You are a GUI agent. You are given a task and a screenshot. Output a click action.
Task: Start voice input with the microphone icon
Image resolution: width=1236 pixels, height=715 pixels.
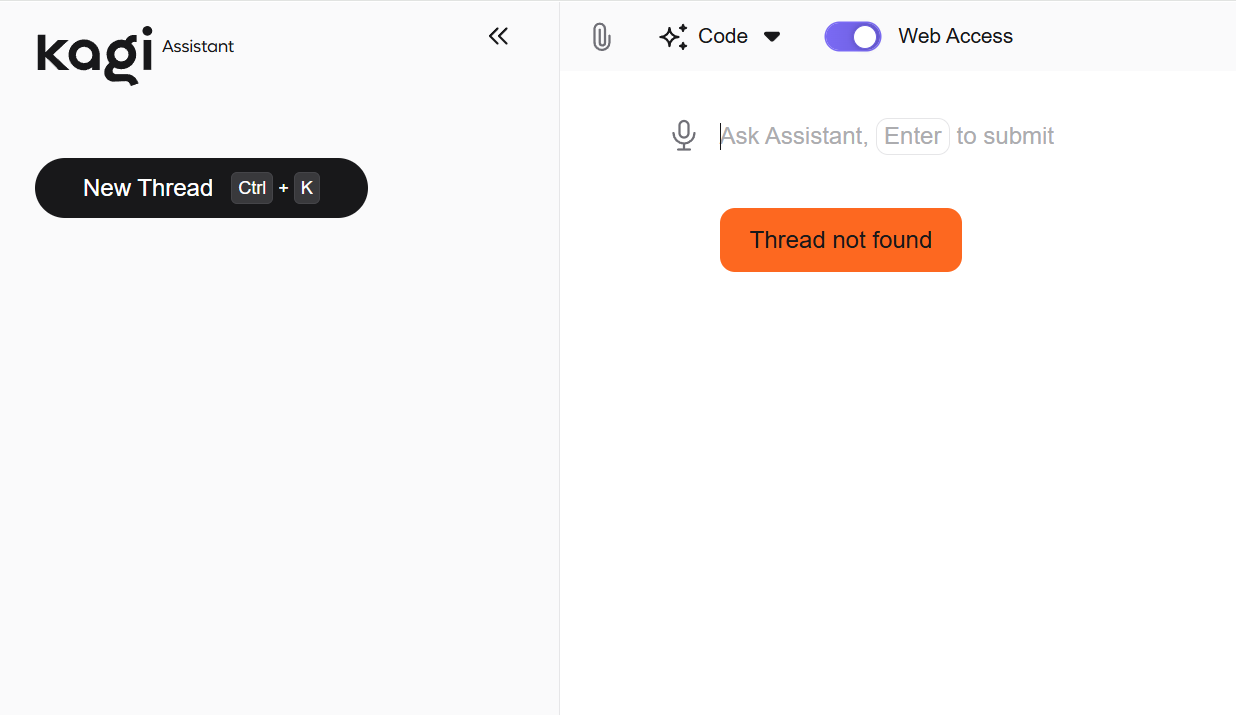pyautogui.click(x=683, y=136)
